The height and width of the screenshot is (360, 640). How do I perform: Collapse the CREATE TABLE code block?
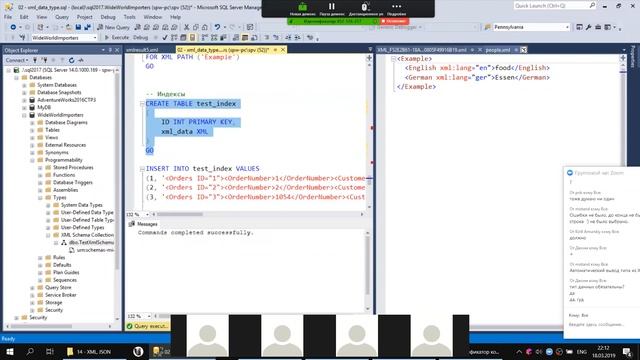coord(142,104)
